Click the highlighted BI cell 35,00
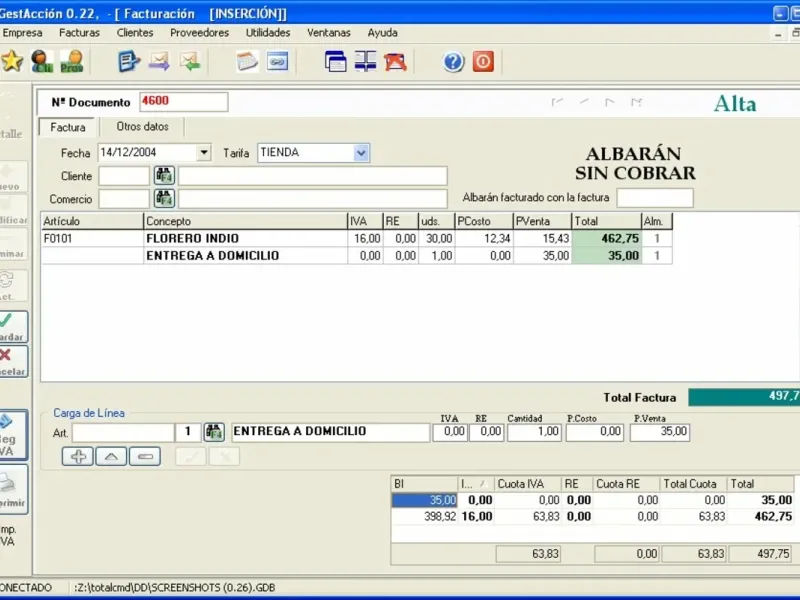The image size is (800, 600). pos(424,500)
